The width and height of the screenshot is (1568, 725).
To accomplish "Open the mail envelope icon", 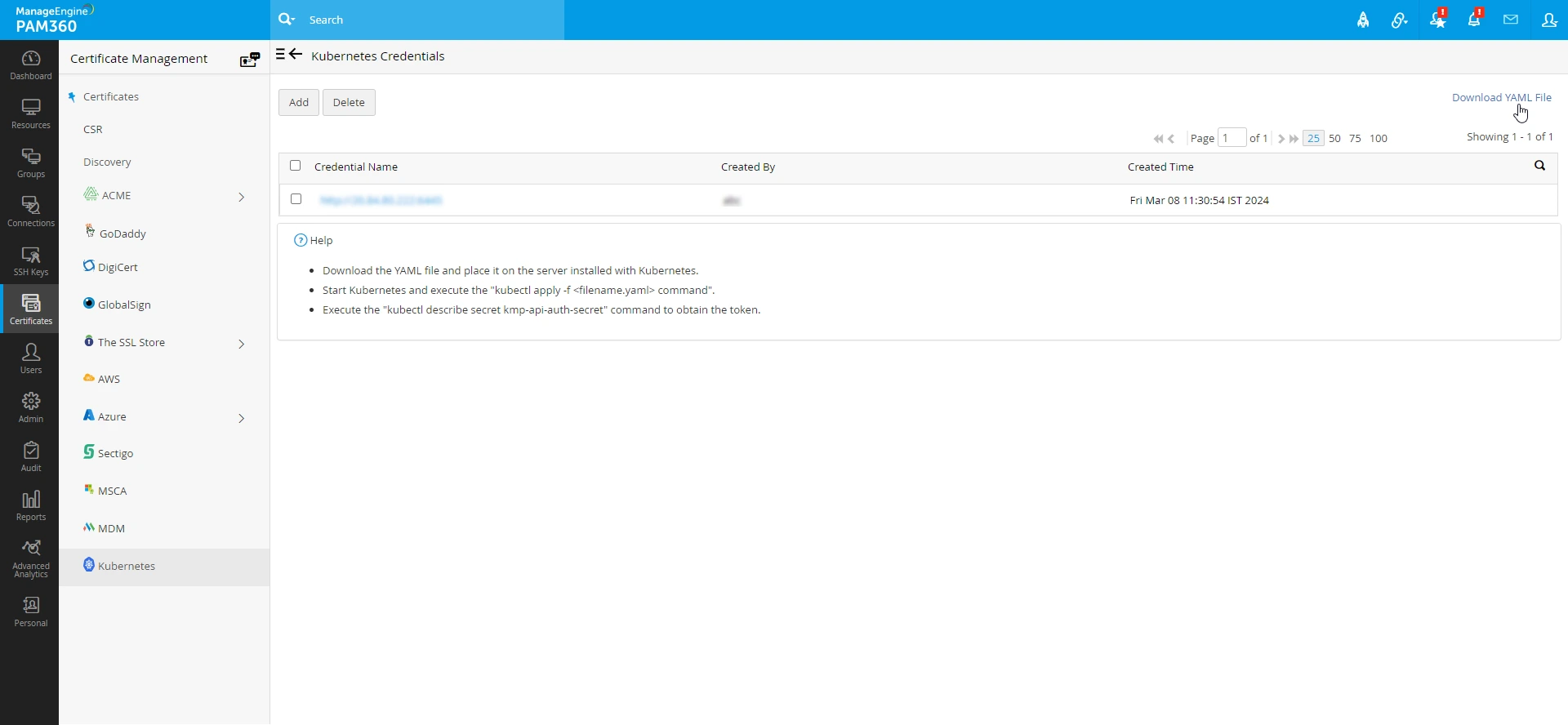I will coord(1511,20).
